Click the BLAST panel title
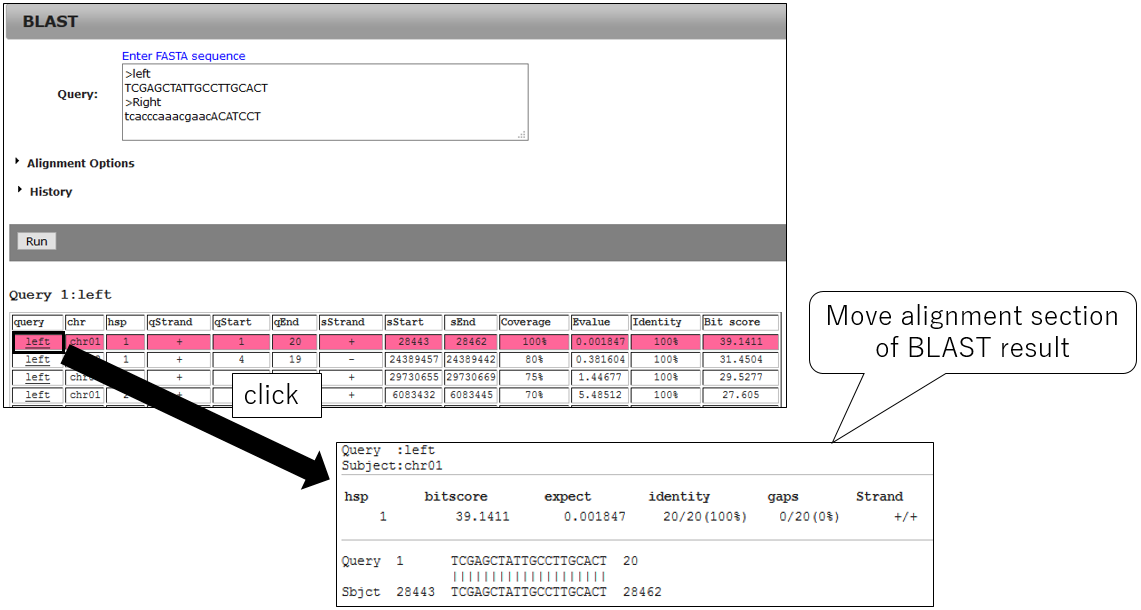This screenshot has height=610, width=1141. click(50, 21)
